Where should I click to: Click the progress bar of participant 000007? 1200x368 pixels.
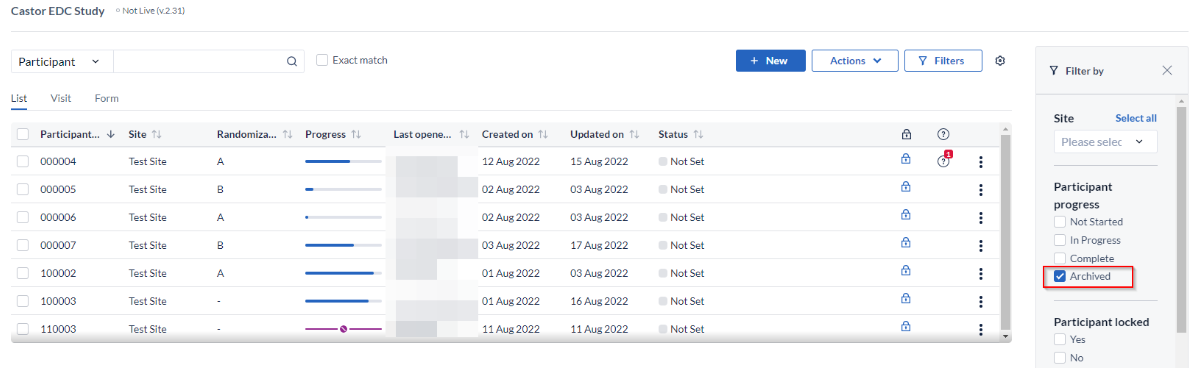click(343, 245)
